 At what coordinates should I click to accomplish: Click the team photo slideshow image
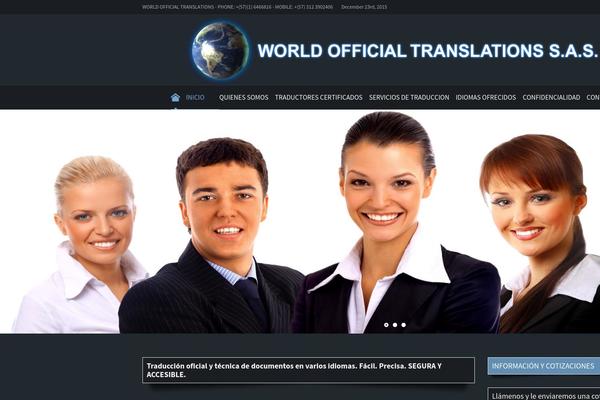coord(300,222)
